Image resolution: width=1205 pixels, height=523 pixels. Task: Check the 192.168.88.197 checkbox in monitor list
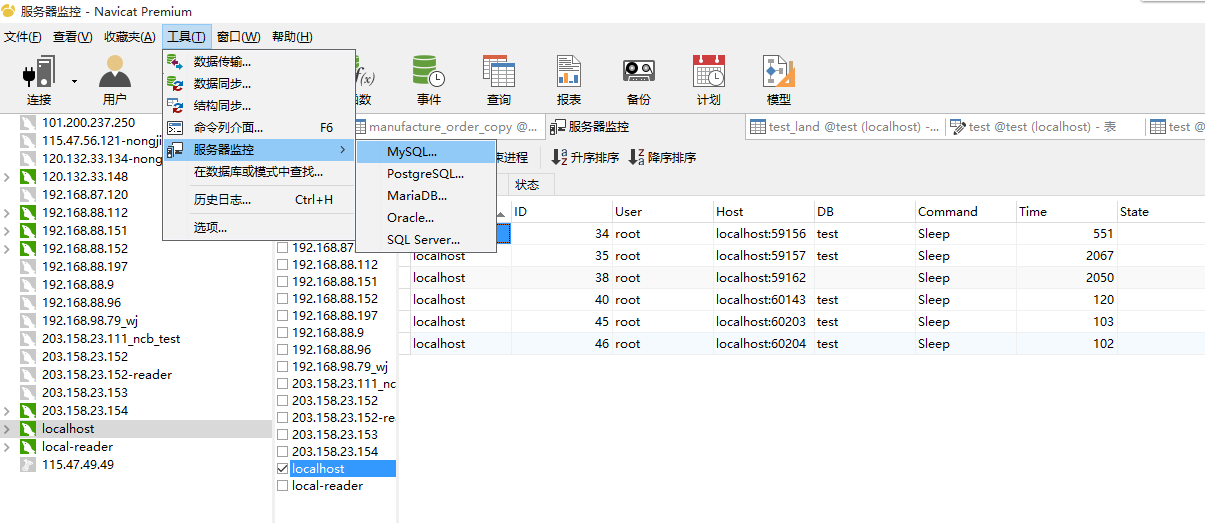tap(282, 316)
